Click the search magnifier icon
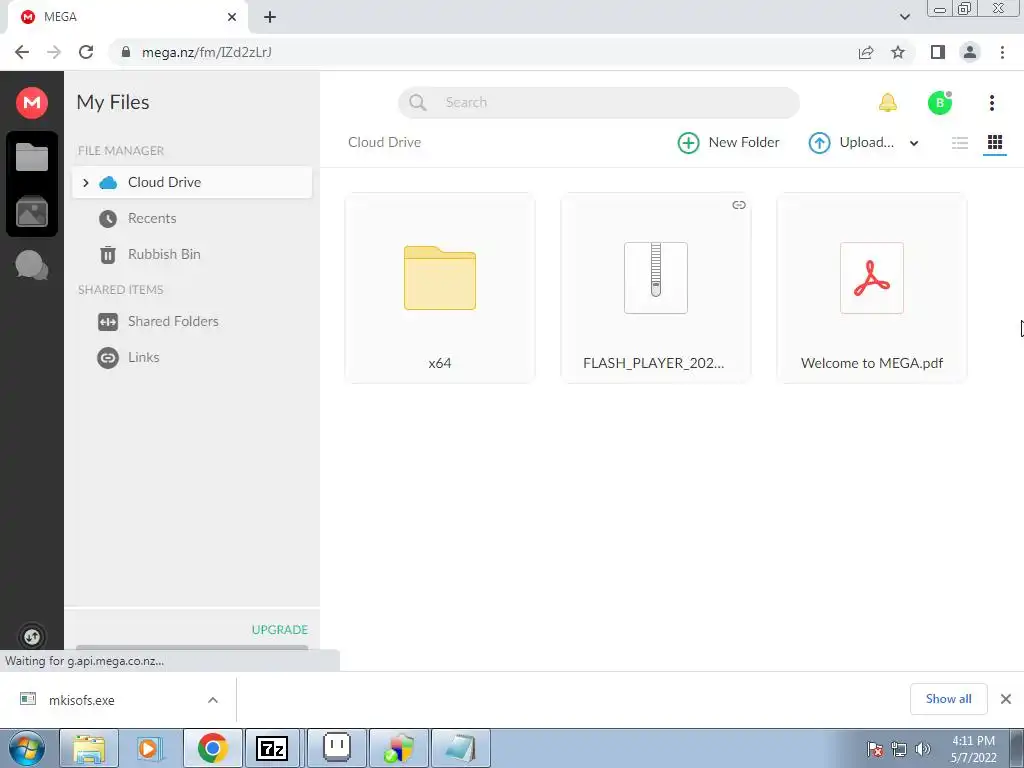 [x=417, y=103]
